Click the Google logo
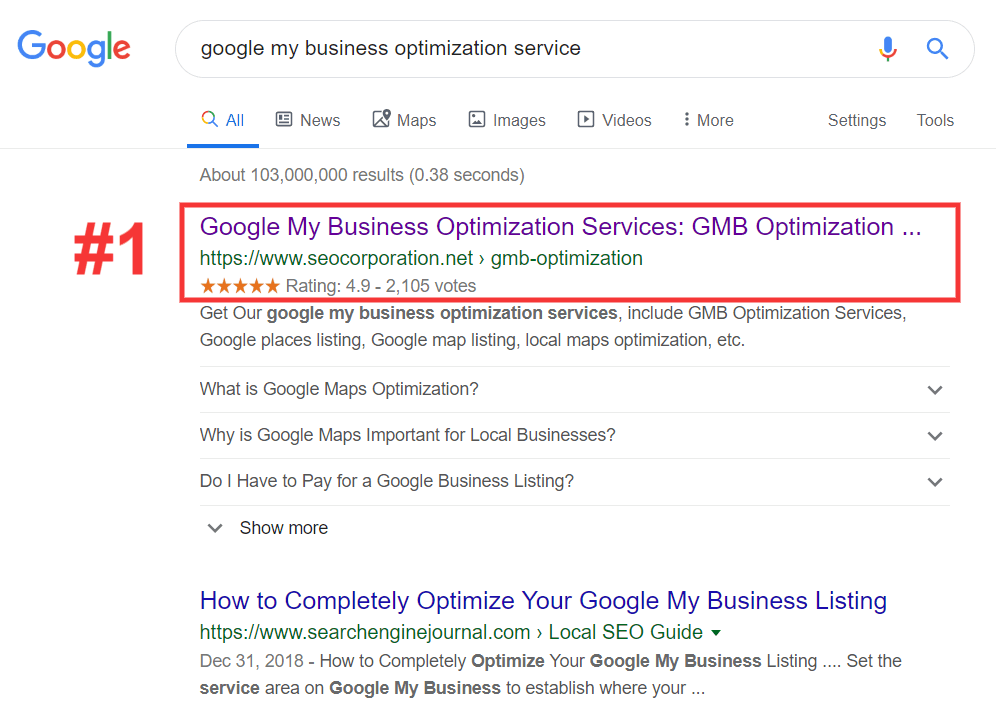Image resolution: width=996 pixels, height=724 pixels. point(74,48)
